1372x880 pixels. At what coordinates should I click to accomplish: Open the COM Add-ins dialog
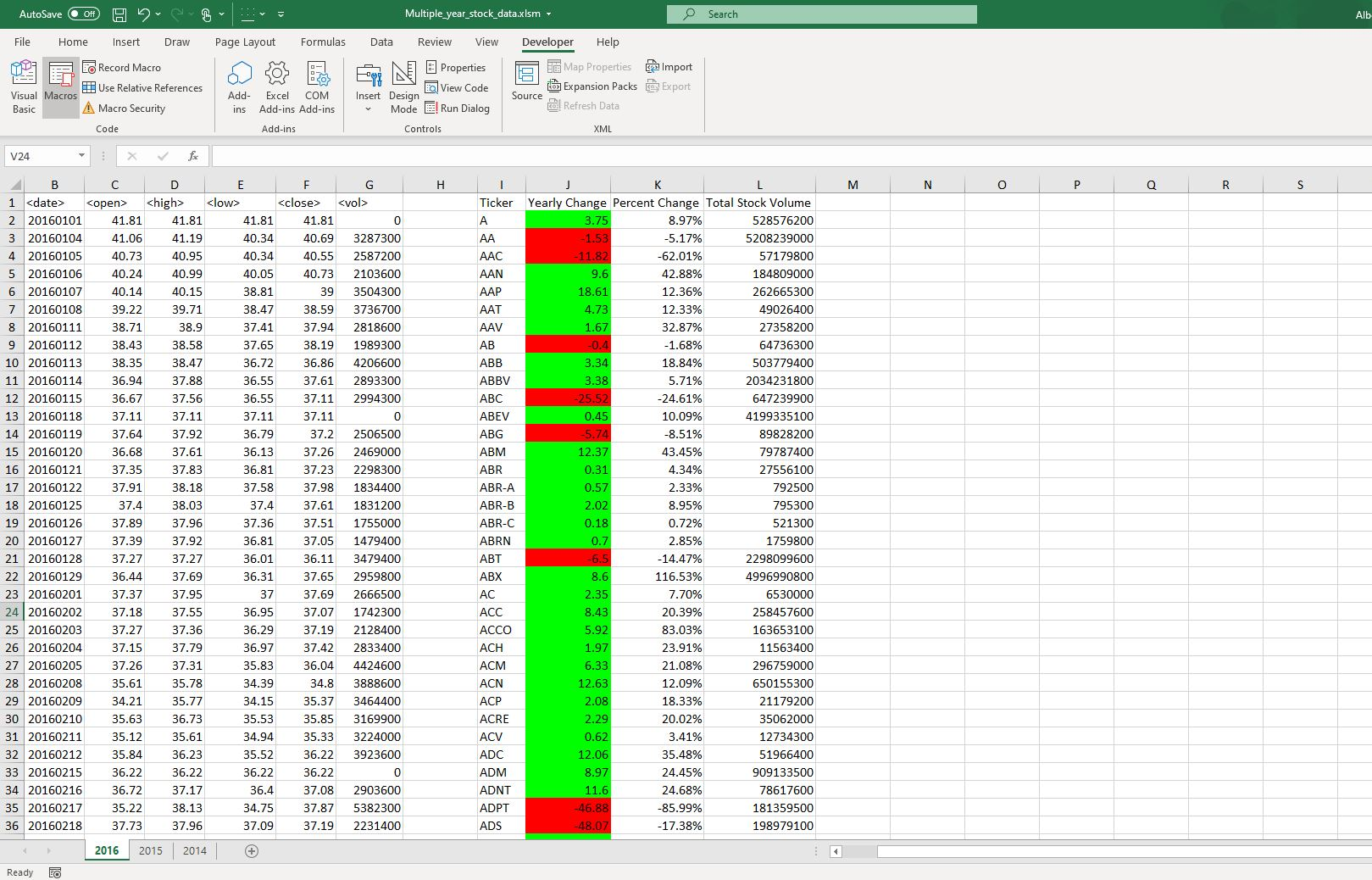[x=317, y=87]
